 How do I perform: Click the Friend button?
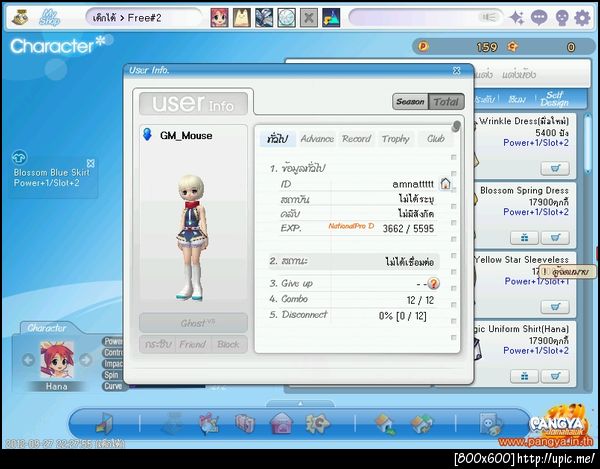click(x=192, y=344)
